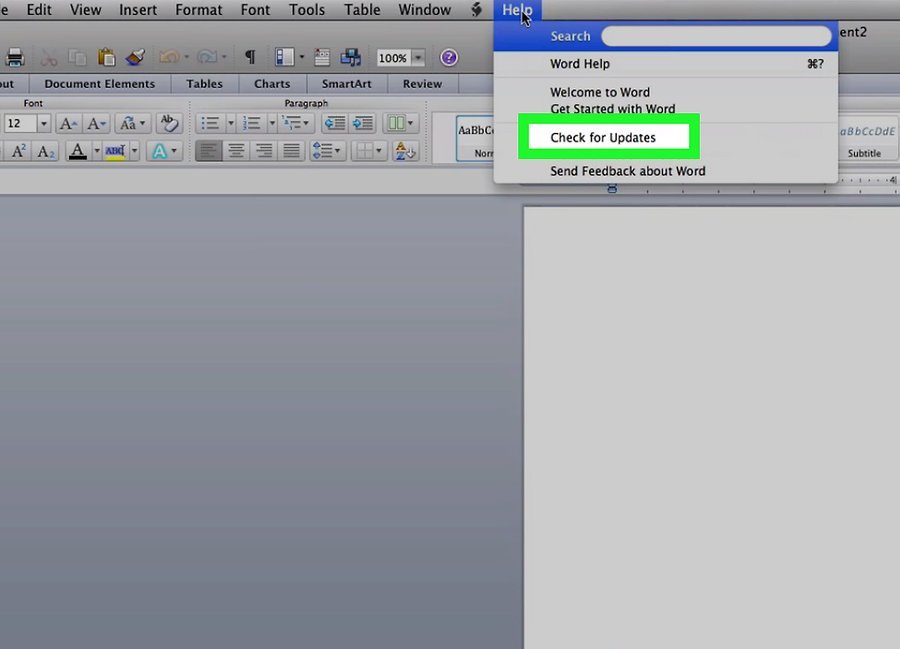Select Center Text alignment
Viewport: 900px width, 649px height.
pos(236,151)
